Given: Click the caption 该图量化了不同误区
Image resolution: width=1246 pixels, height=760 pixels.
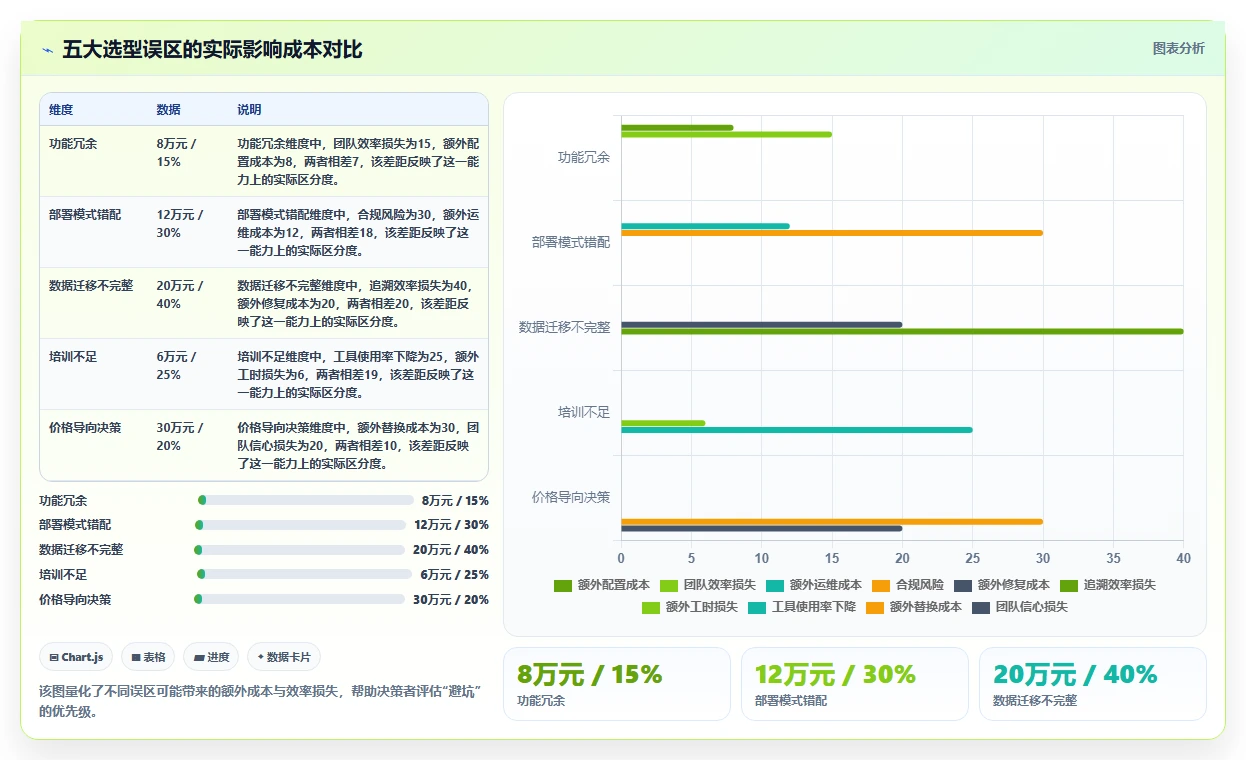Looking at the screenshot, I should pyautogui.click(x=260, y=701).
